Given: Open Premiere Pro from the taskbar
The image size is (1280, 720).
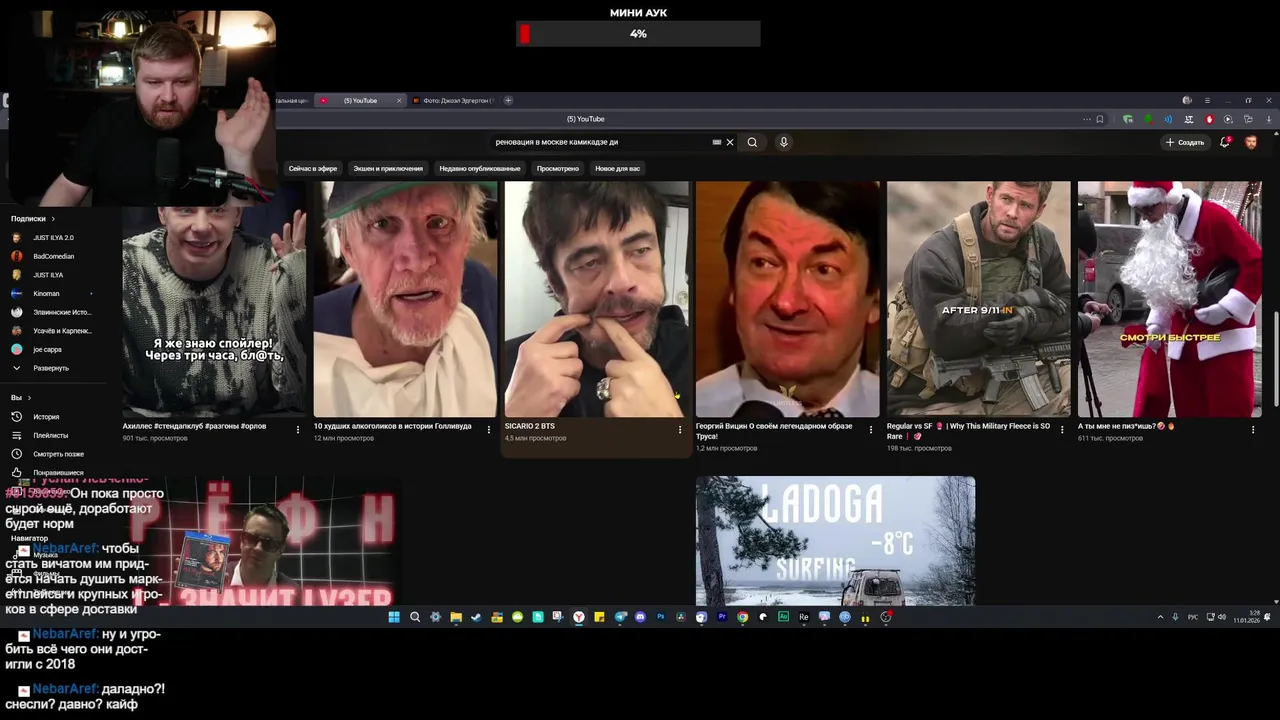Looking at the screenshot, I should (722, 617).
